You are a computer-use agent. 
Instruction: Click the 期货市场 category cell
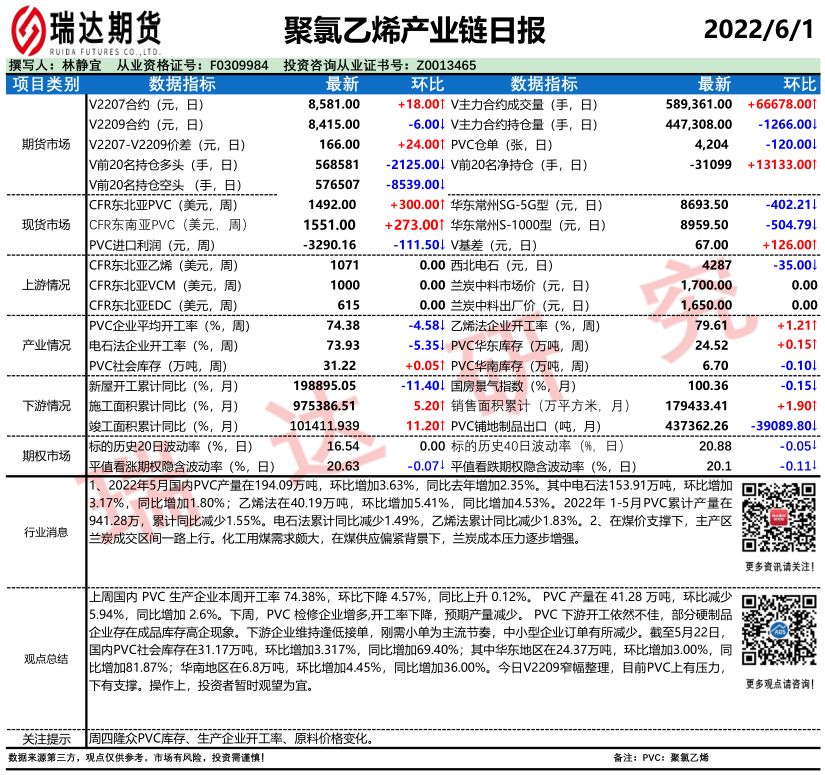[x=45, y=144]
